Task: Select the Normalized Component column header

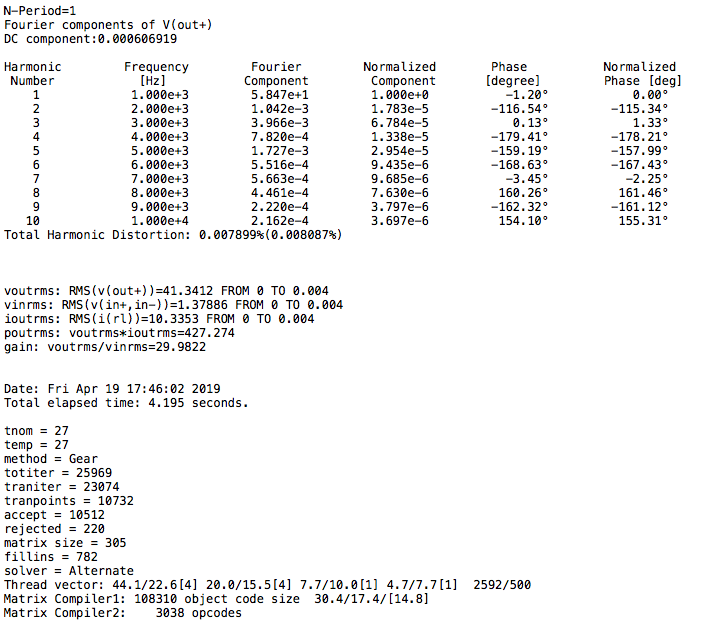Action: (x=399, y=74)
